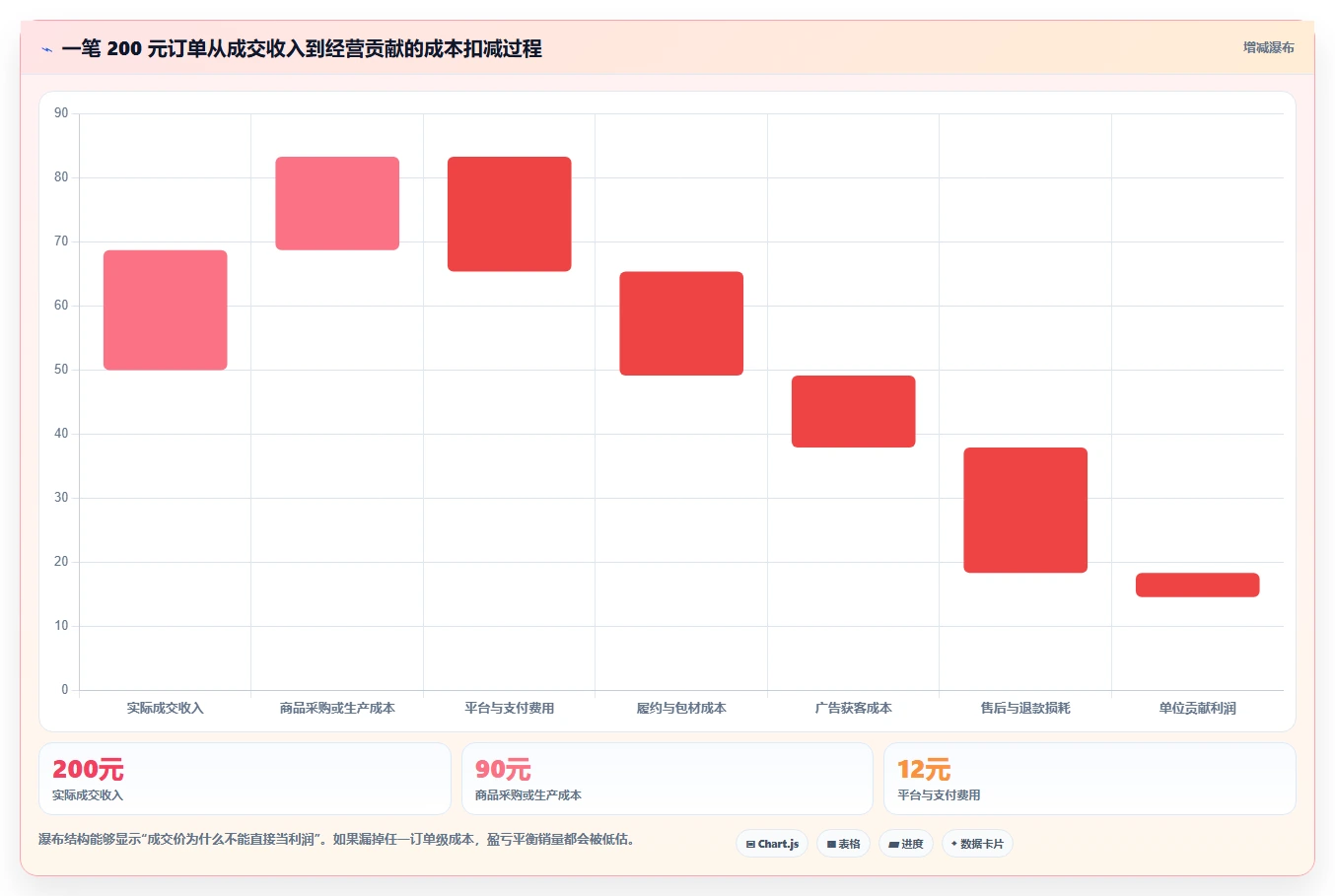The height and width of the screenshot is (896, 1335).
Task: Click the 售后与退款损耗 x-axis label
Action: [x=1025, y=708]
